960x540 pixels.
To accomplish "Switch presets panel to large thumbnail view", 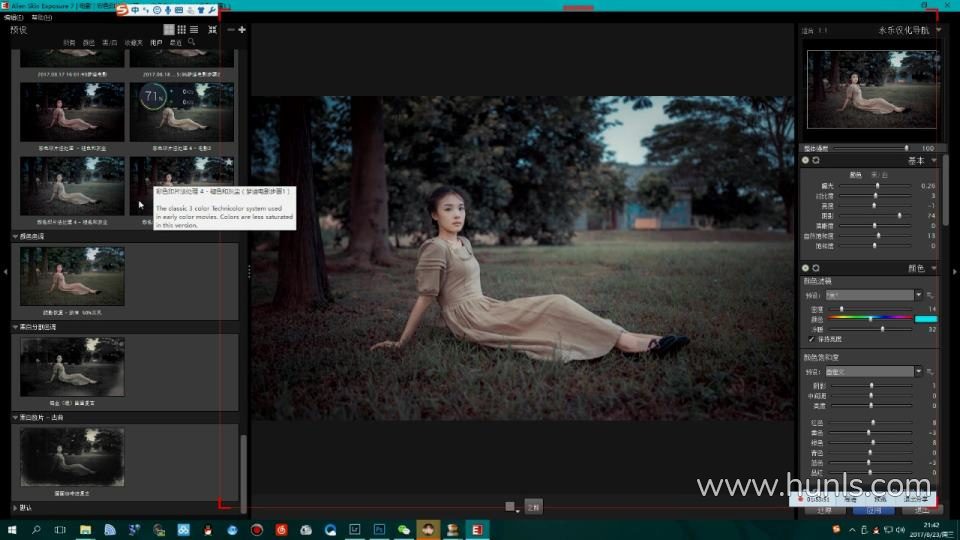I will pos(169,29).
